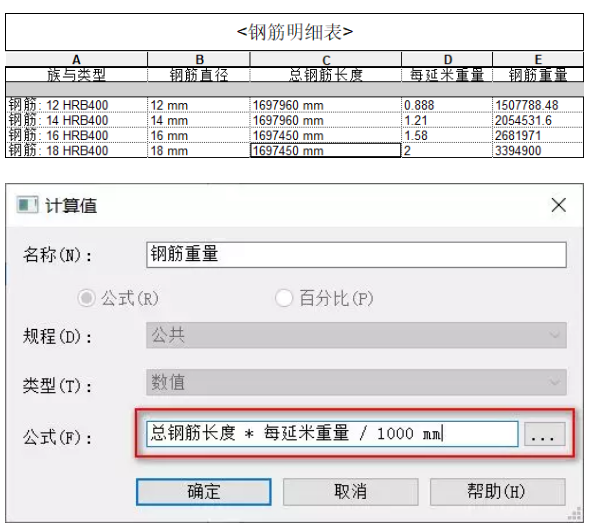Viewport: 589px width, 527px height.
Task: Click the 2054531.6 weight cell
Action: (x=538, y=120)
